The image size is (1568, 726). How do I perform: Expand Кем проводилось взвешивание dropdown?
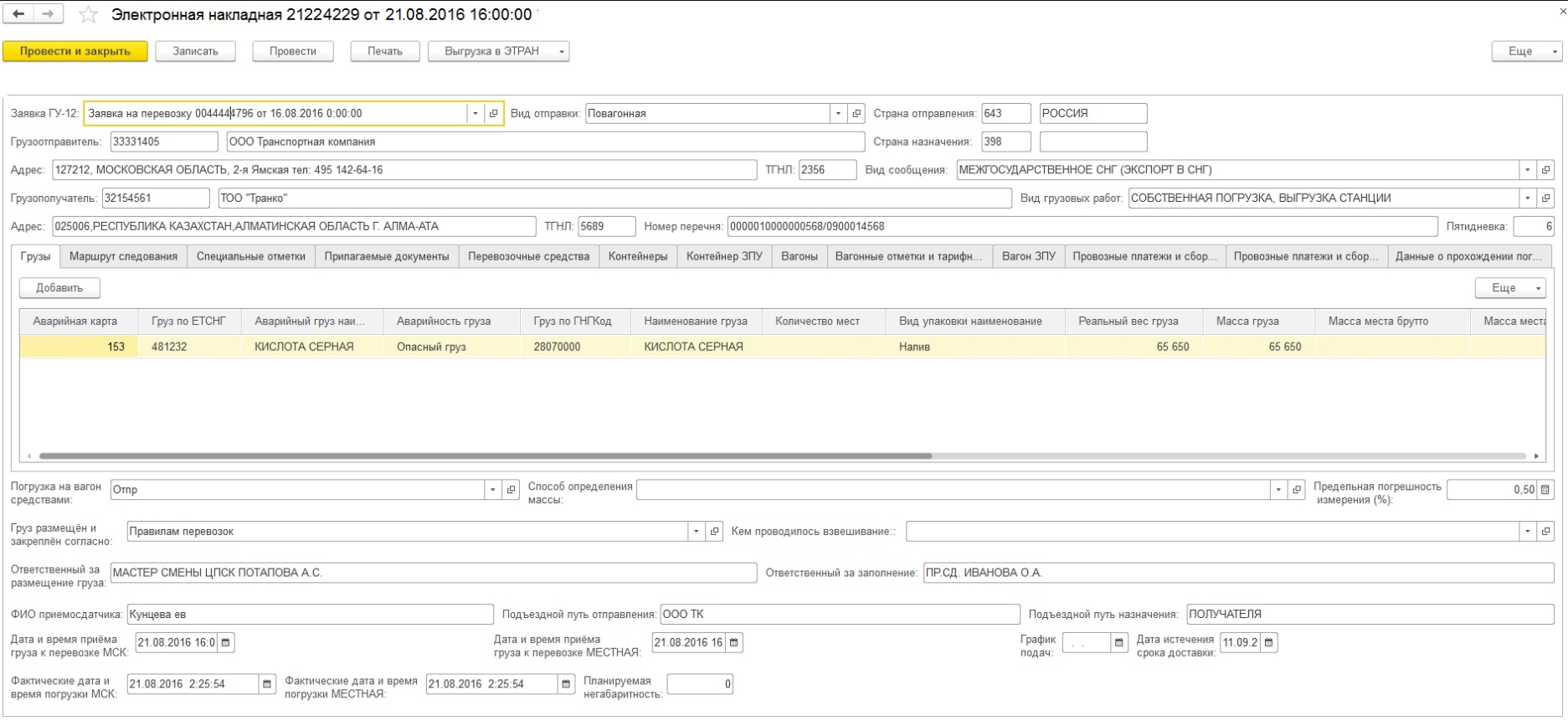click(x=1528, y=532)
